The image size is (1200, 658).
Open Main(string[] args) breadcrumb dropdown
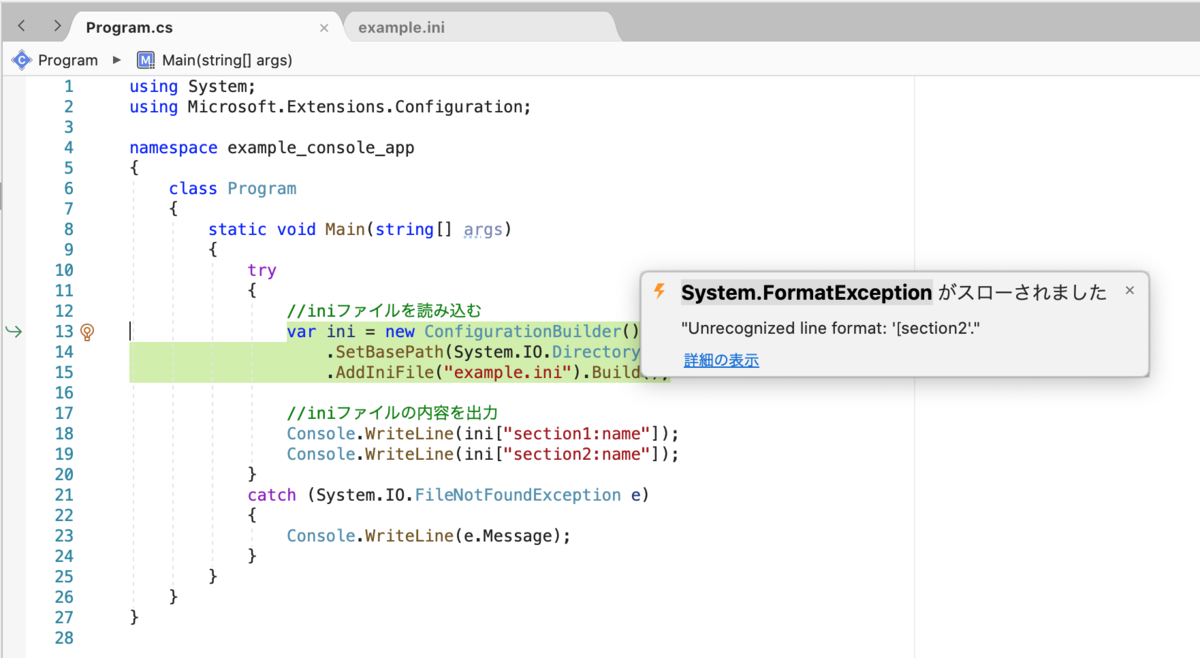coord(227,60)
